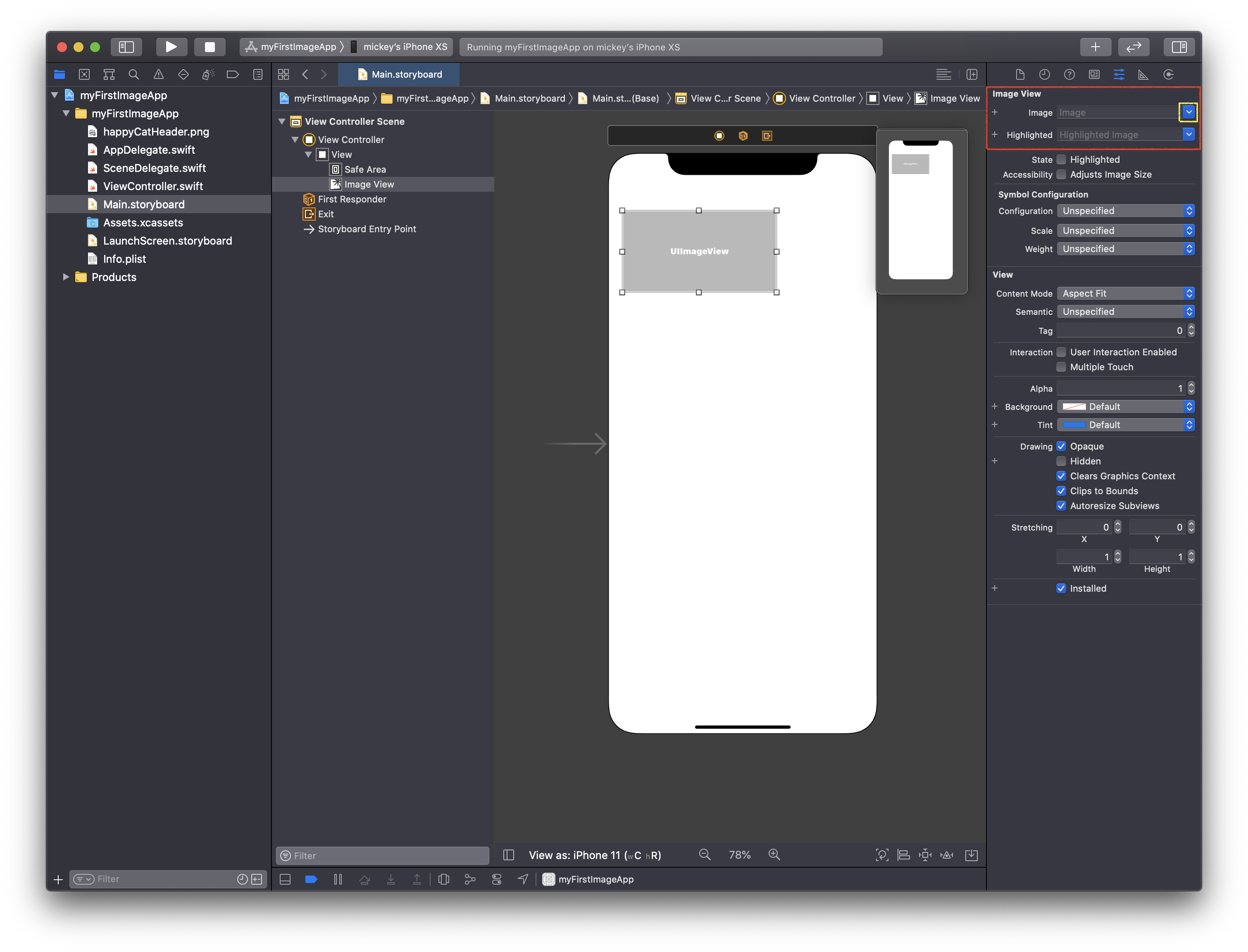Toggle the navigator sidebar panel icon

point(126,47)
